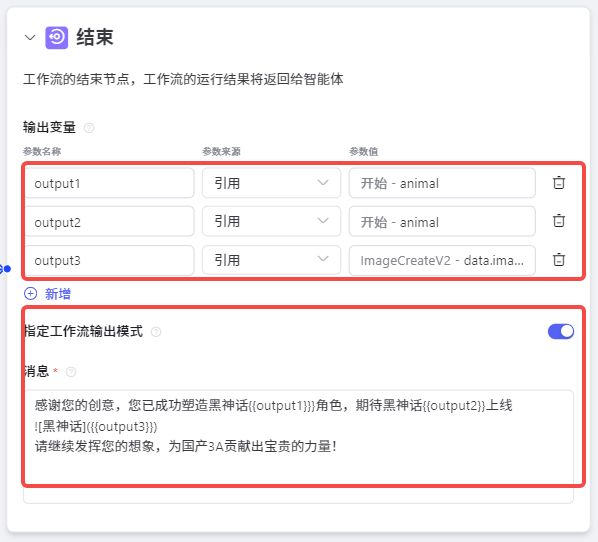598x542 pixels.
Task: Open the 引用 source dropdown for output3
Action: point(271,260)
